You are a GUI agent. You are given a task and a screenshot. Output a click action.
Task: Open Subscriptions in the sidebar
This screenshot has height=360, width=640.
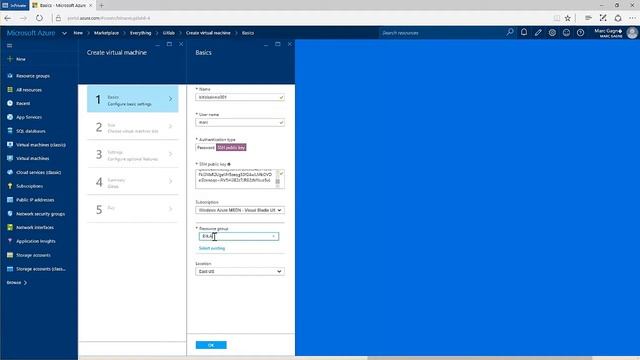(29, 186)
